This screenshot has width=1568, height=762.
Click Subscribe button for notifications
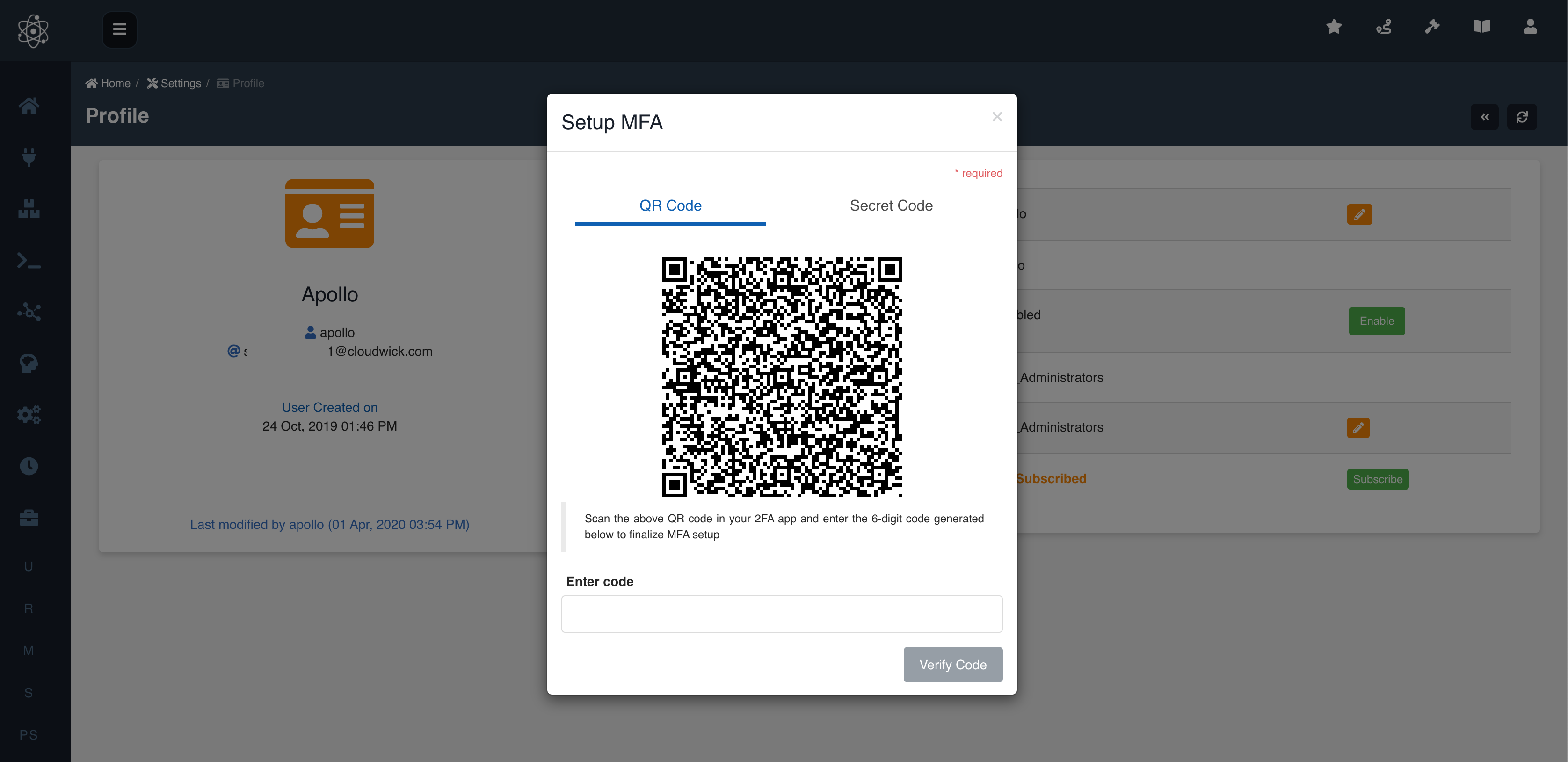click(x=1378, y=479)
